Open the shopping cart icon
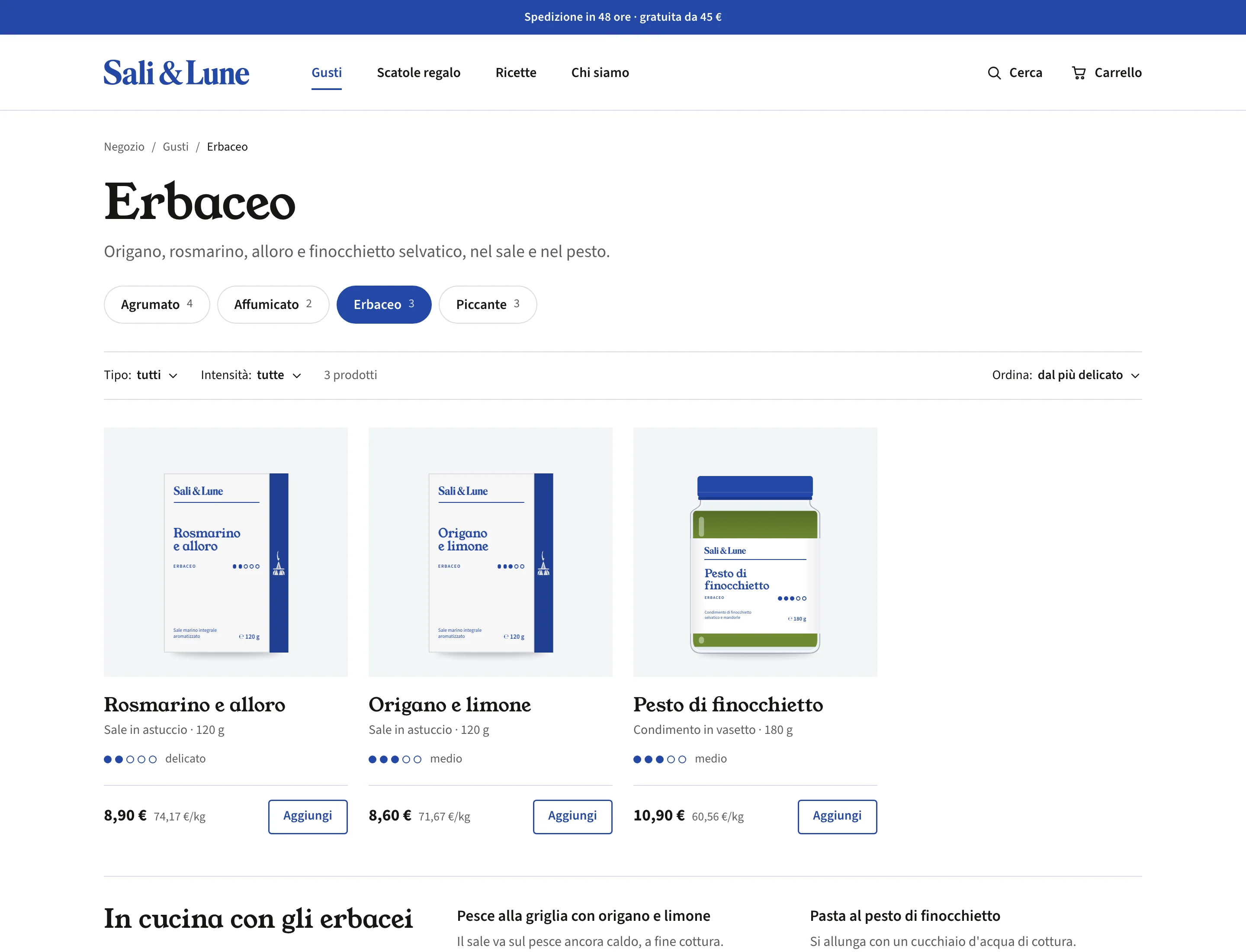This screenshot has height=952, width=1246. coord(1079,73)
